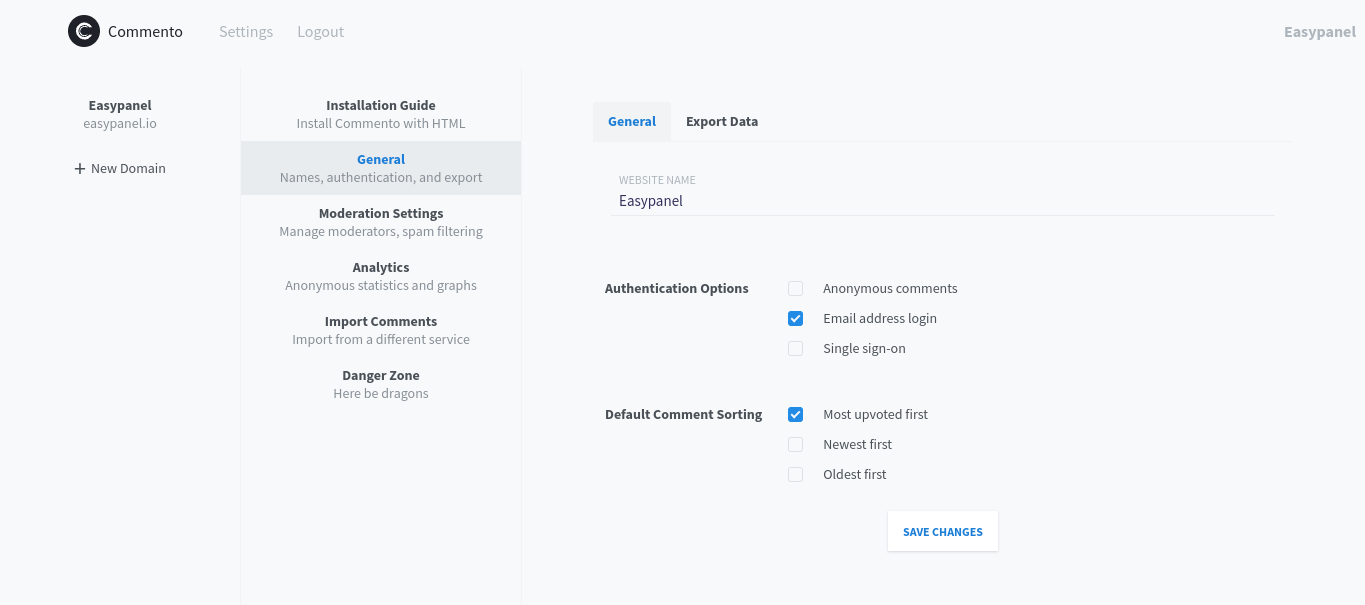Image resolution: width=1365 pixels, height=605 pixels.
Task: Open the Analytics section
Action: pyautogui.click(x=380, y=276)
